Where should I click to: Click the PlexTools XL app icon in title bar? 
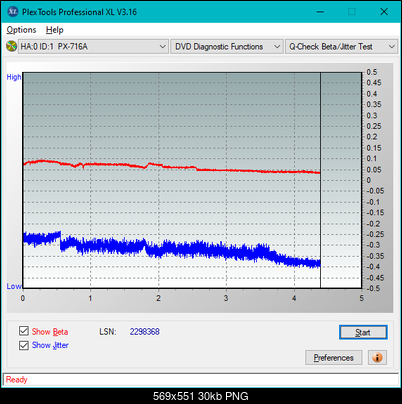coord(12,12)
